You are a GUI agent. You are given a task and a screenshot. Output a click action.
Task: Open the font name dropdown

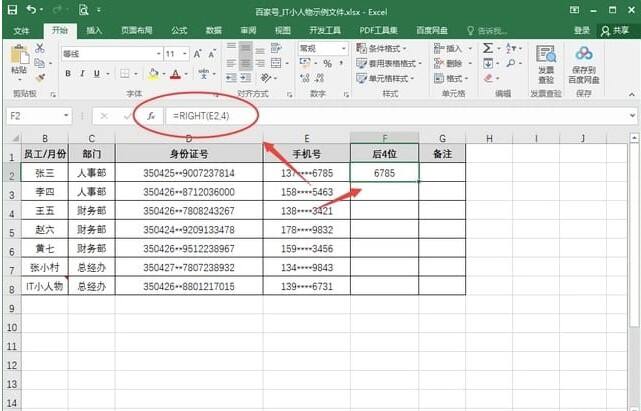pos(159,54)
